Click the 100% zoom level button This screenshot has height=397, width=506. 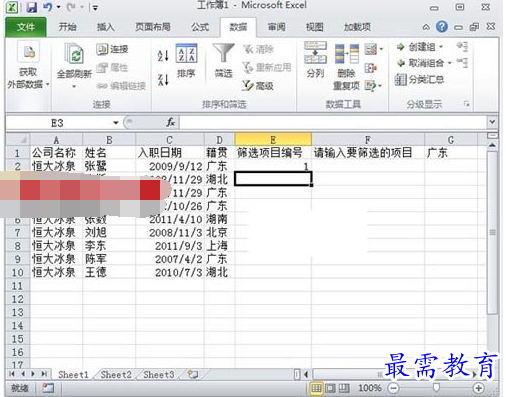click(x=369, y=388)
